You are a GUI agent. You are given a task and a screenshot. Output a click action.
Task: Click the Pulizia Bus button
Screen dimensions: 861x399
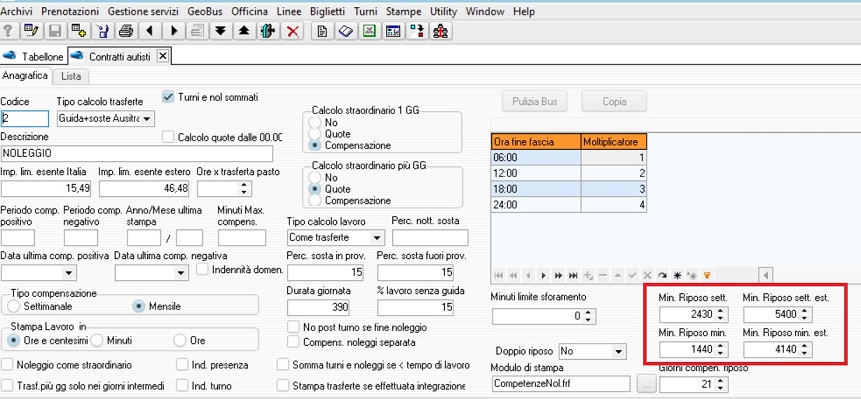(x=534, y=102)
